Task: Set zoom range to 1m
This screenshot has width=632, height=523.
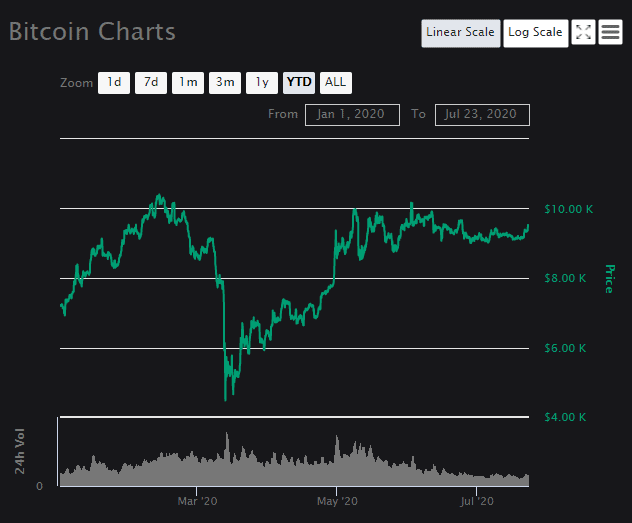Action: tap(188, 83)
